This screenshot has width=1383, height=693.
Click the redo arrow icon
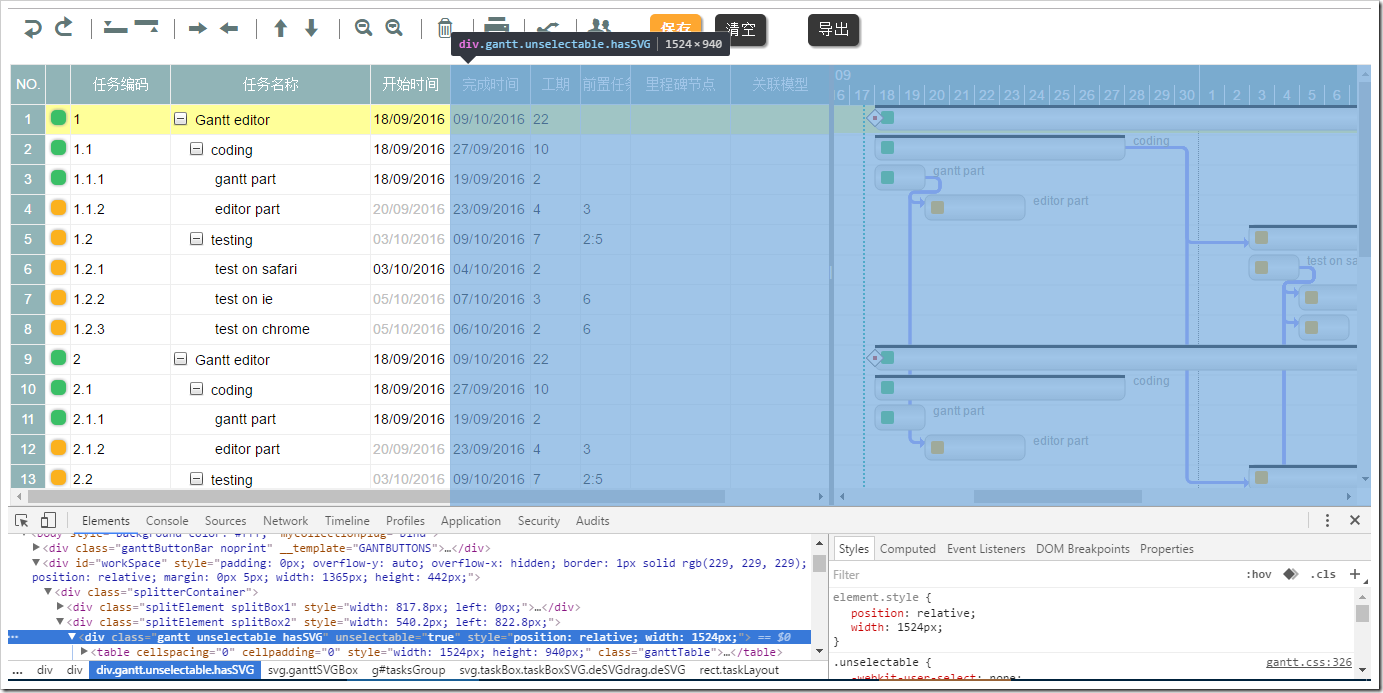(63, 28)
